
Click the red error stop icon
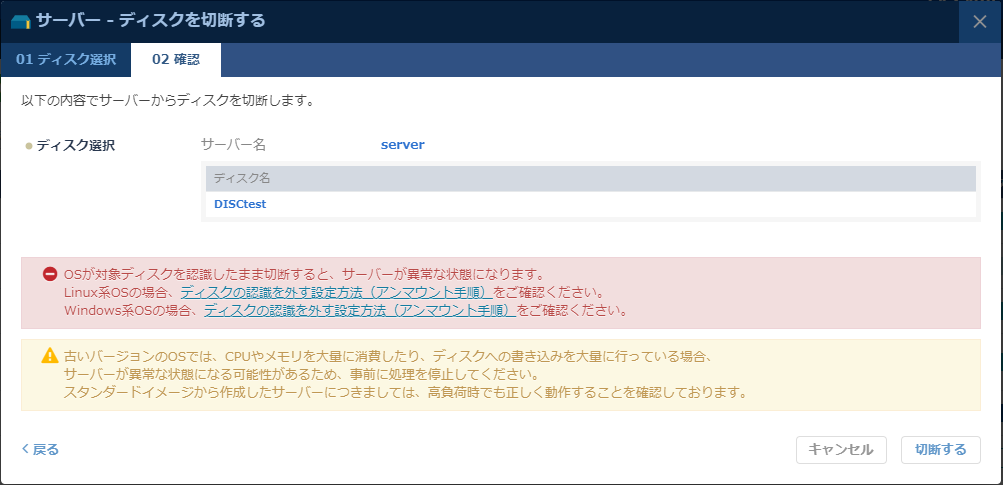tap(50, 274)
